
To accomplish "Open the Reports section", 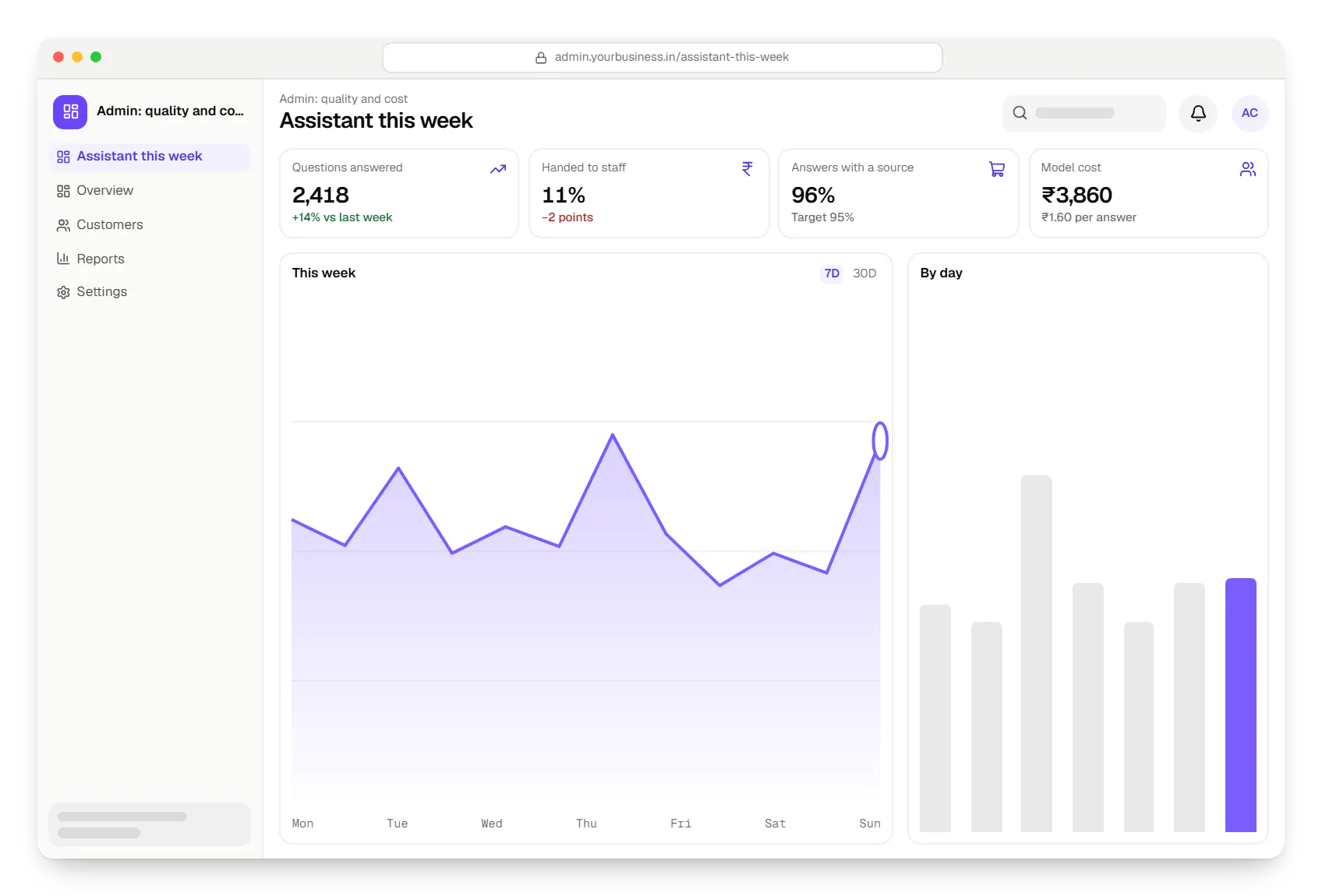I will click(150, 259).
